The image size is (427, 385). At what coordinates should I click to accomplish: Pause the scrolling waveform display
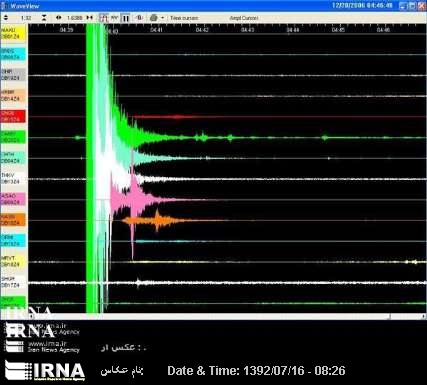coord(125,18)
